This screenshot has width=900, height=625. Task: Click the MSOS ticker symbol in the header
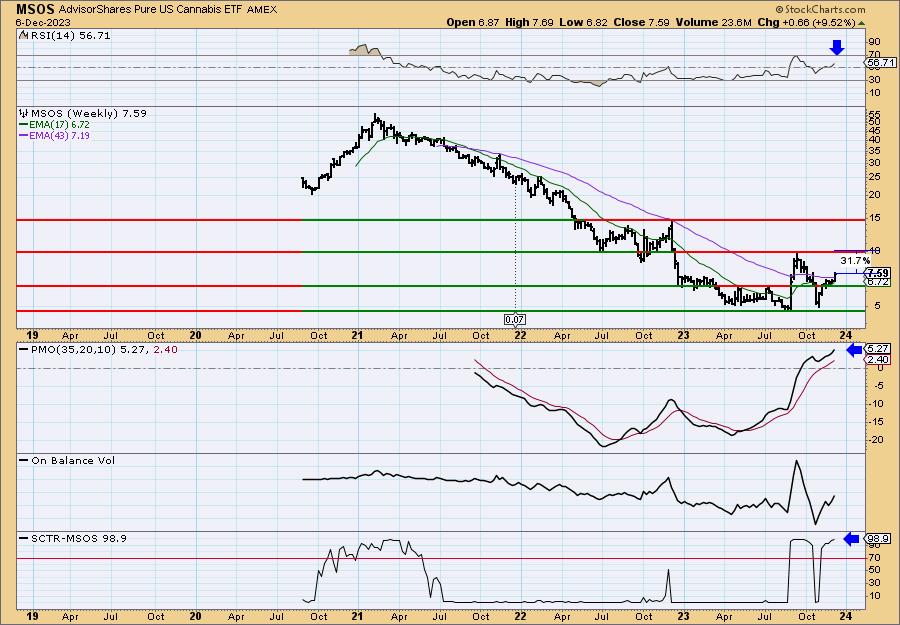(35, 9)
